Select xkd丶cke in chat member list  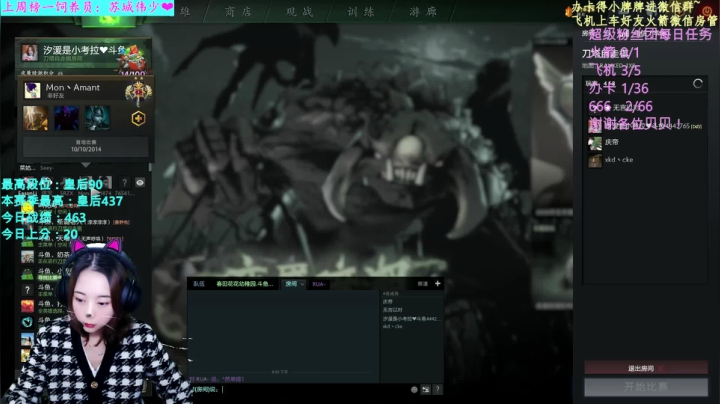coord(392,326)
